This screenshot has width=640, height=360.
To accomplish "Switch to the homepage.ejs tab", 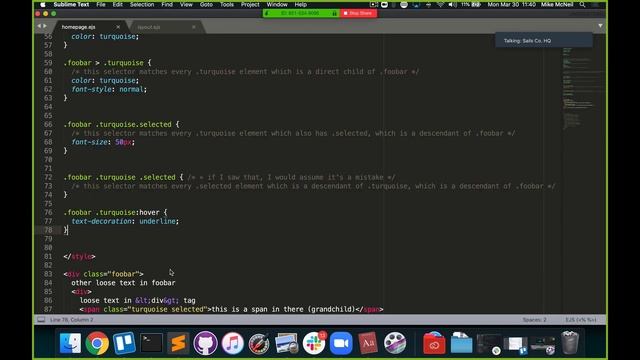I will (x=79, y=27).
